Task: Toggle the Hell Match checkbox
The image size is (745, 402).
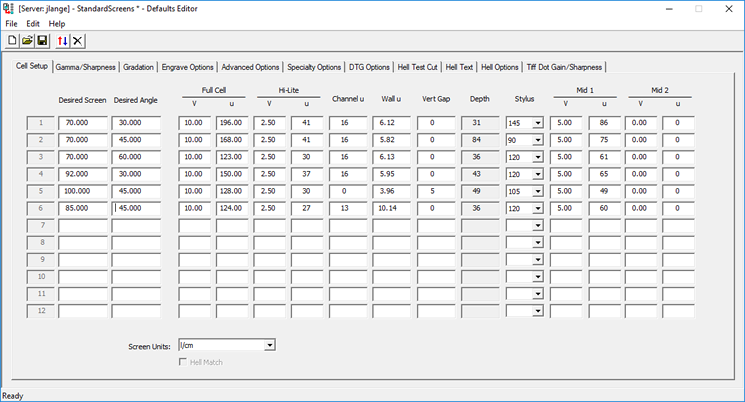Action: tap(183, 360)
